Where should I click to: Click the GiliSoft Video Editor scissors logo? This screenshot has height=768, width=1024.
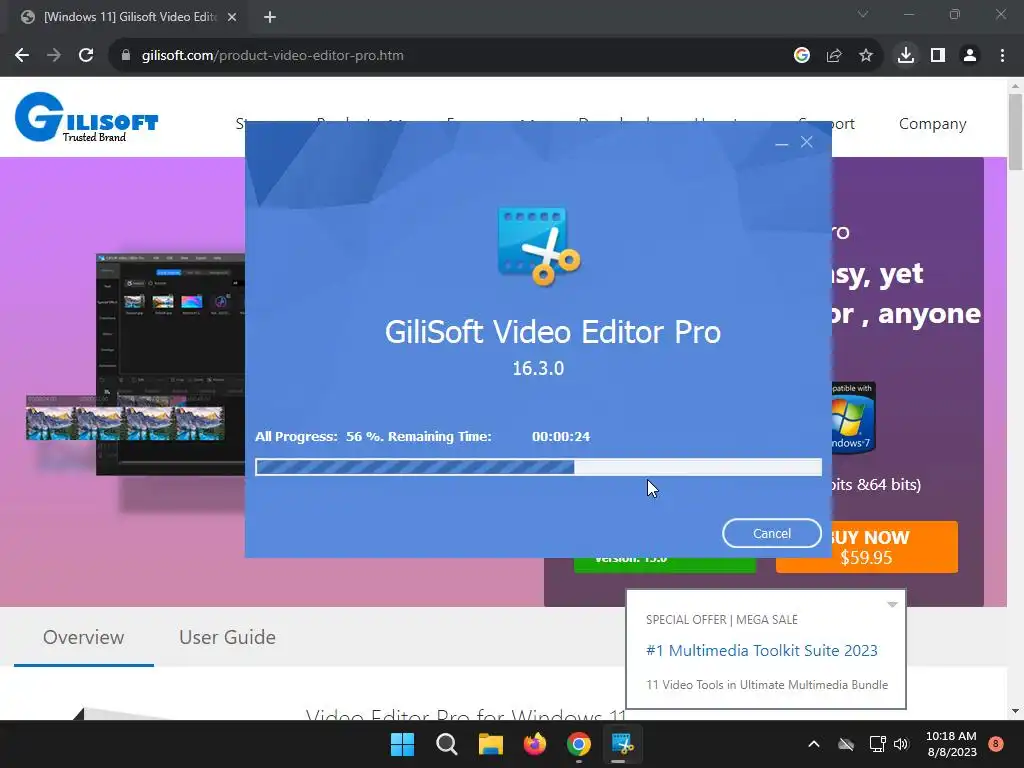click(x=539, y=247)
